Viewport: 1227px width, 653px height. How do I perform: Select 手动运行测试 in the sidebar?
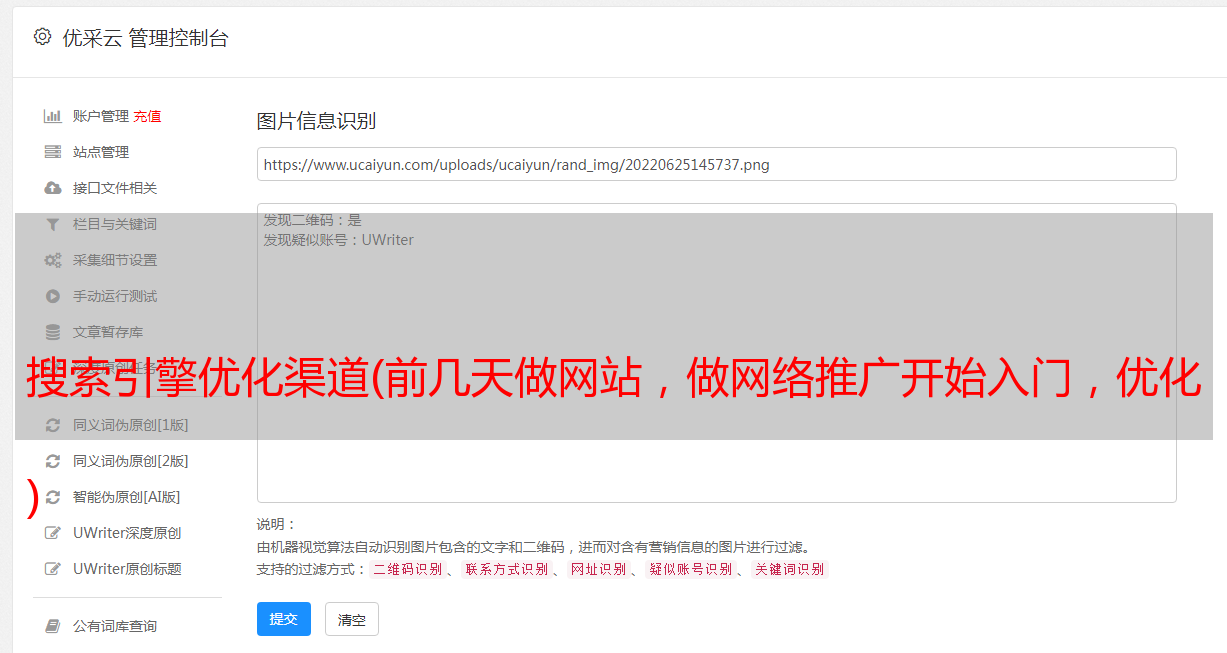(x=115, y=296)
